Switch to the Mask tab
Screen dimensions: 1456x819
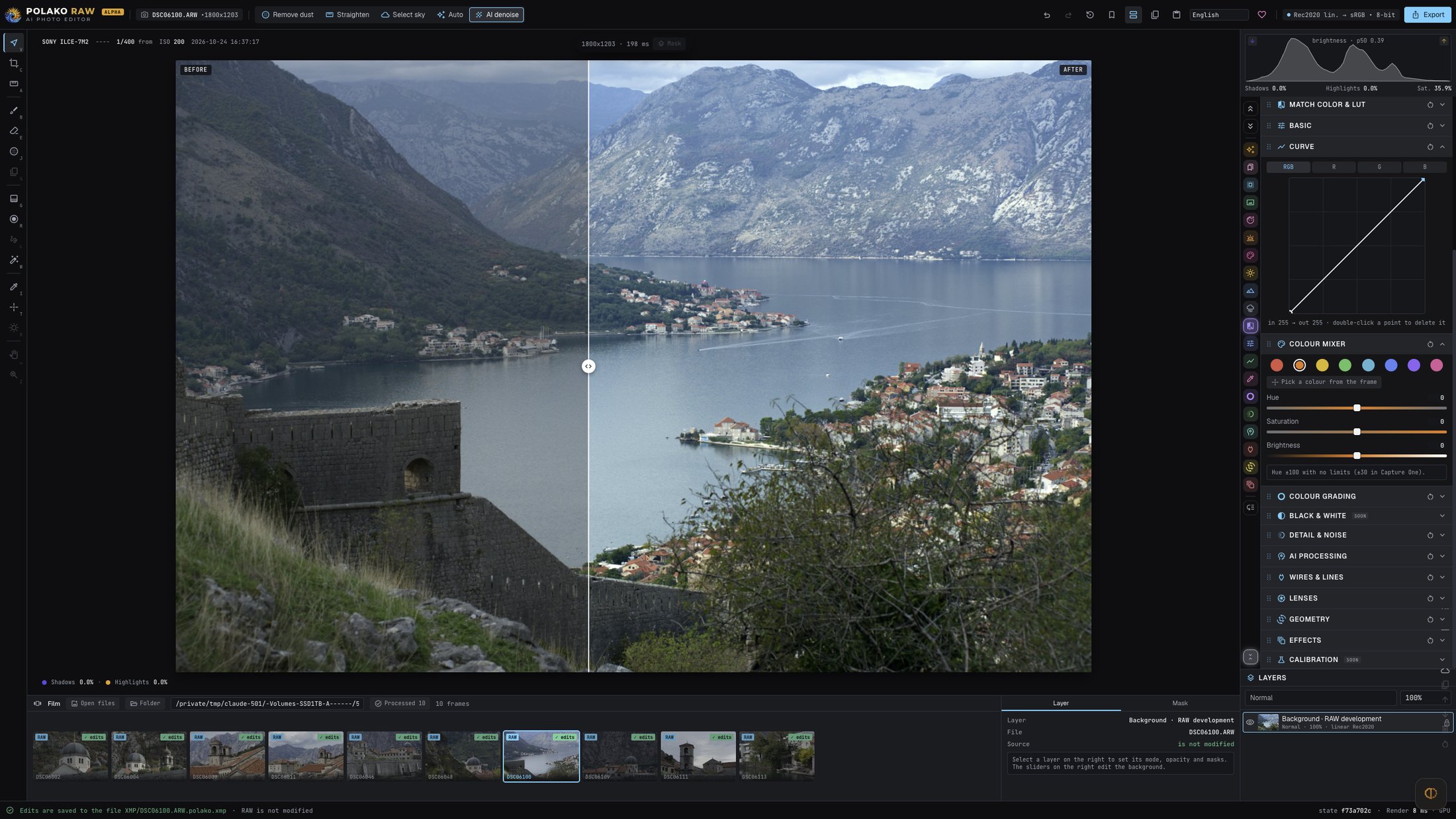click(1179, 703)
